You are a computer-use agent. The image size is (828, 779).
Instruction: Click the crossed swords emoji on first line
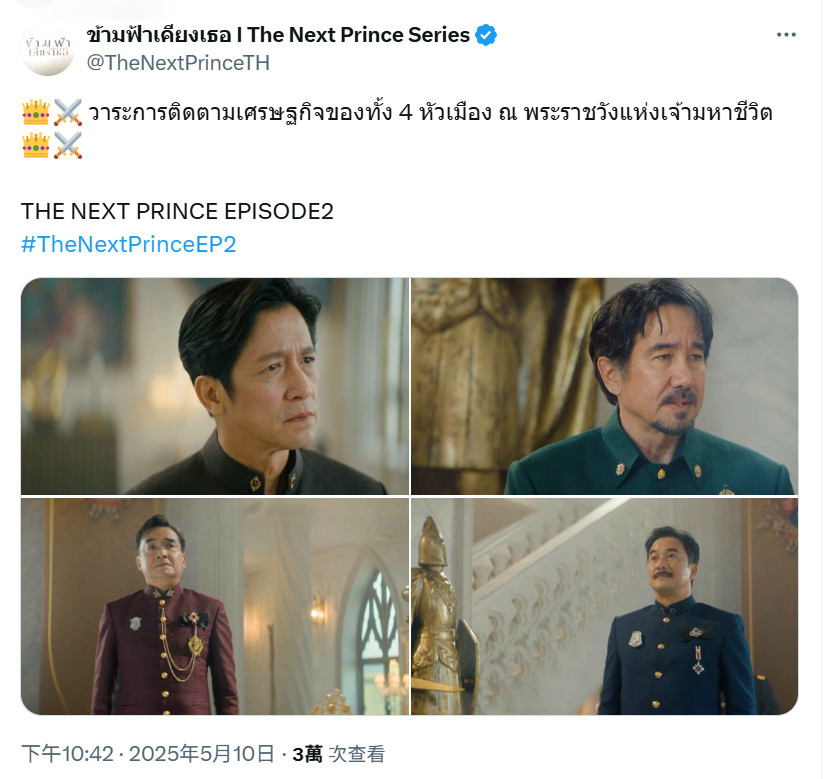[x=68, y=112]
